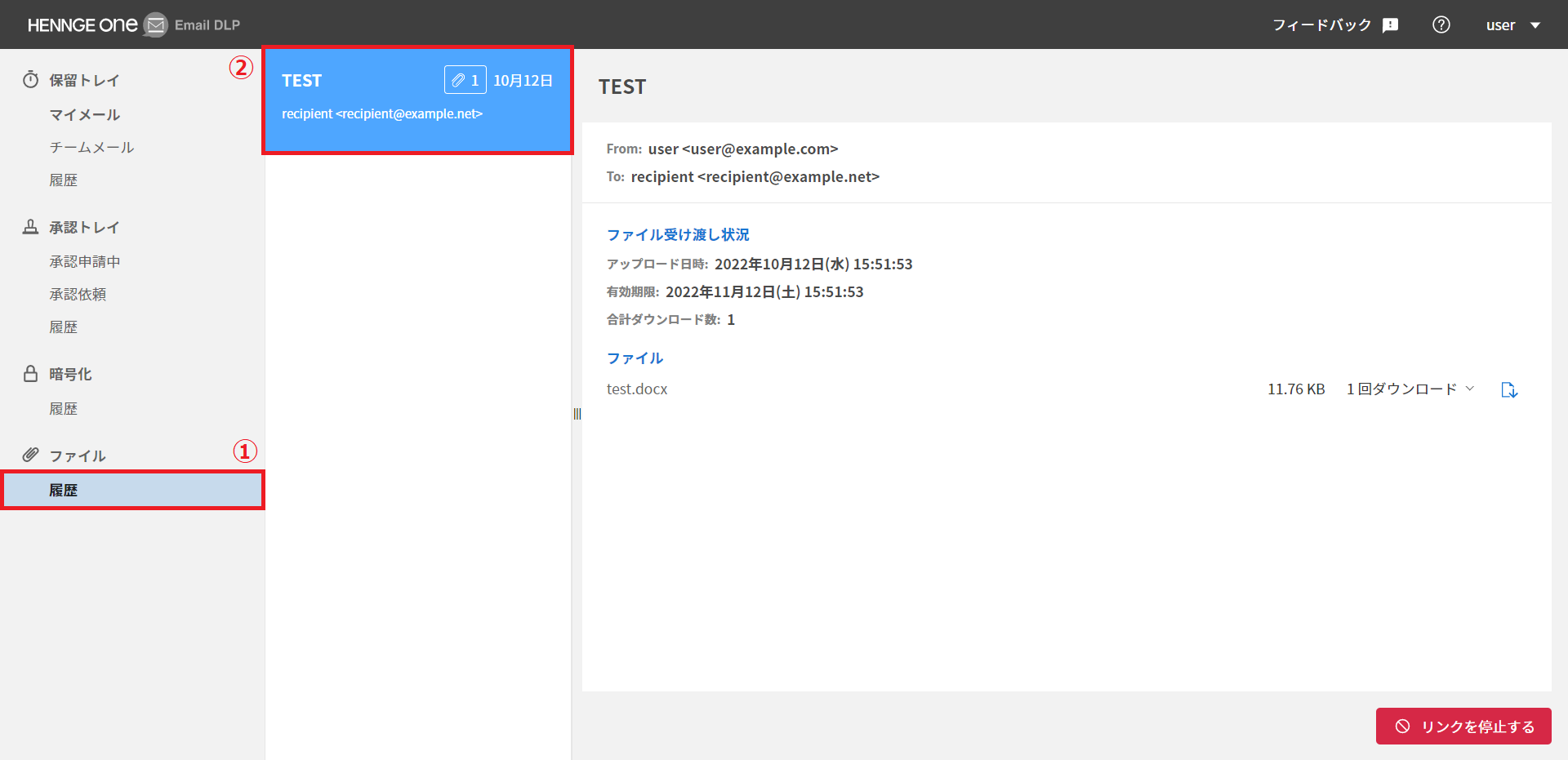Click the To address recipient@example.net

(755, 176)
